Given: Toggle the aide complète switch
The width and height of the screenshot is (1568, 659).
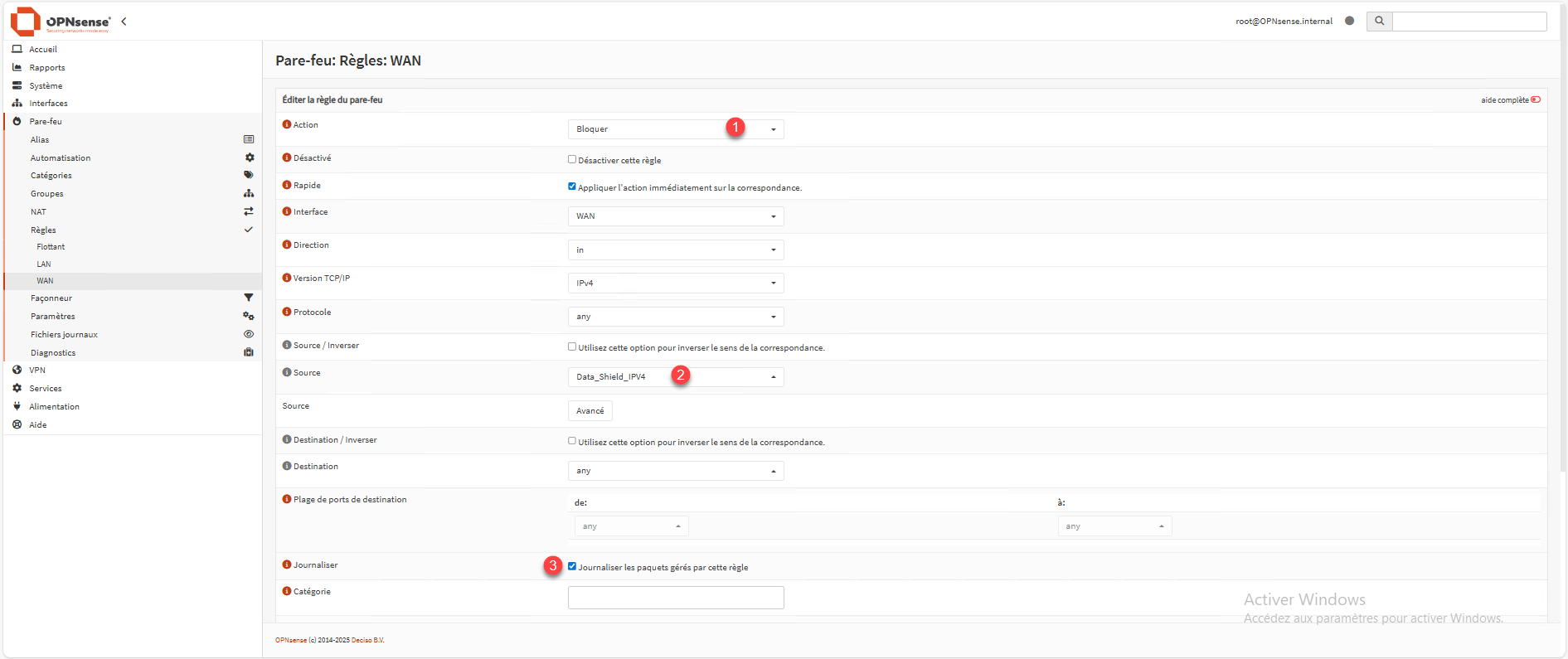Looking at the screenshot, I should [x=1536, y=99].
